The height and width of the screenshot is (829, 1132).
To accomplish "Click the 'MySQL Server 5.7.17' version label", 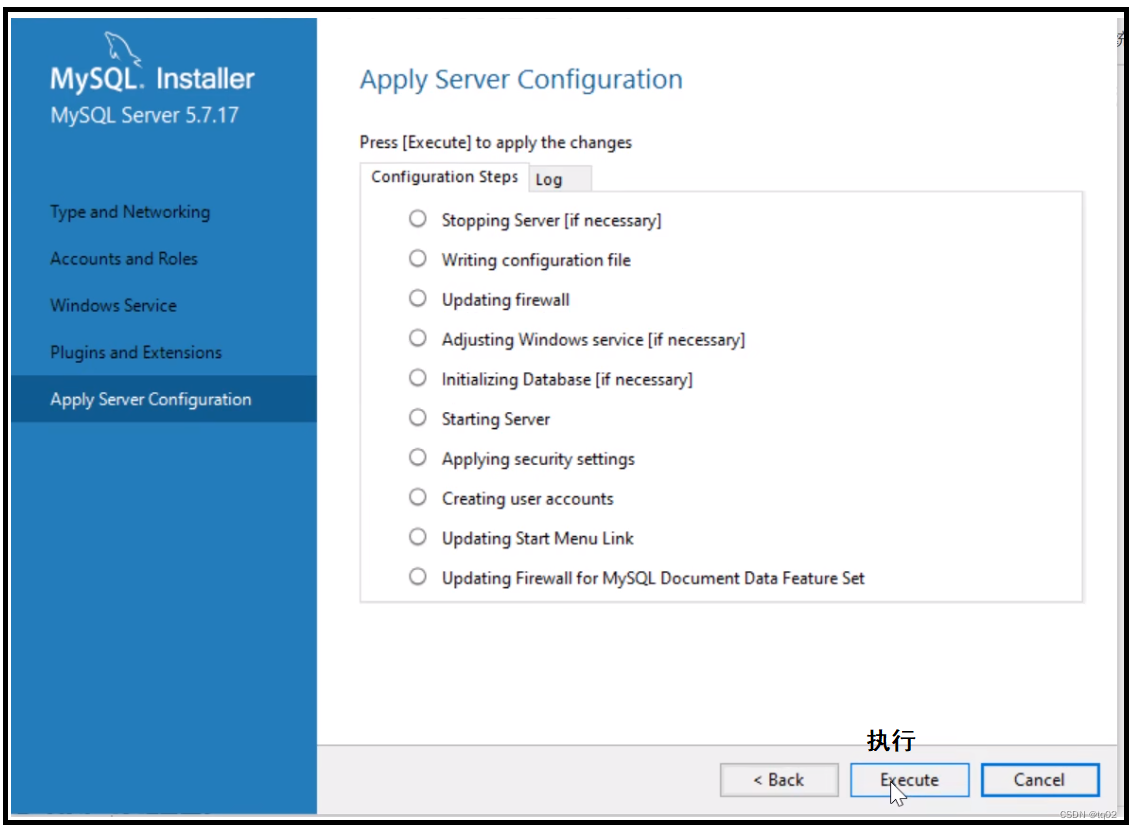I will 144,115.
